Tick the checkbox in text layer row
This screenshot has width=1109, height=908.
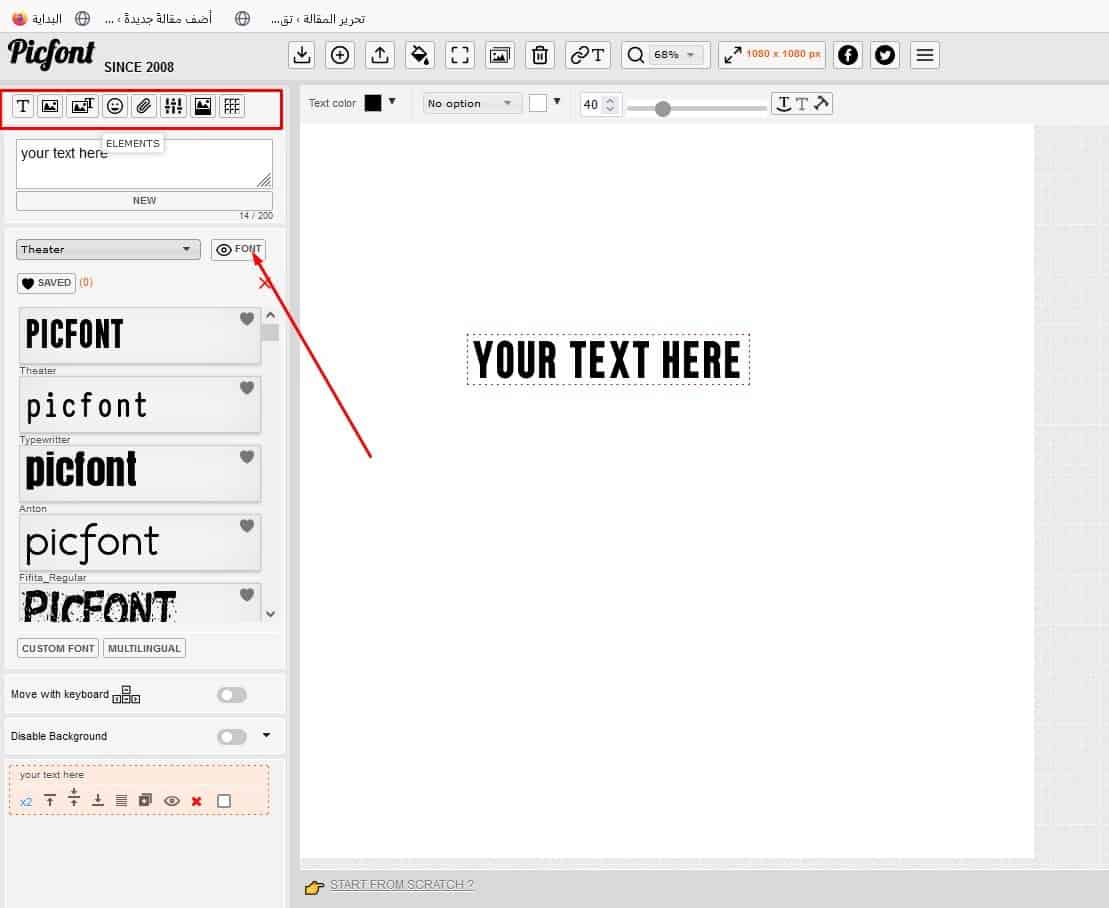(224, 801)
